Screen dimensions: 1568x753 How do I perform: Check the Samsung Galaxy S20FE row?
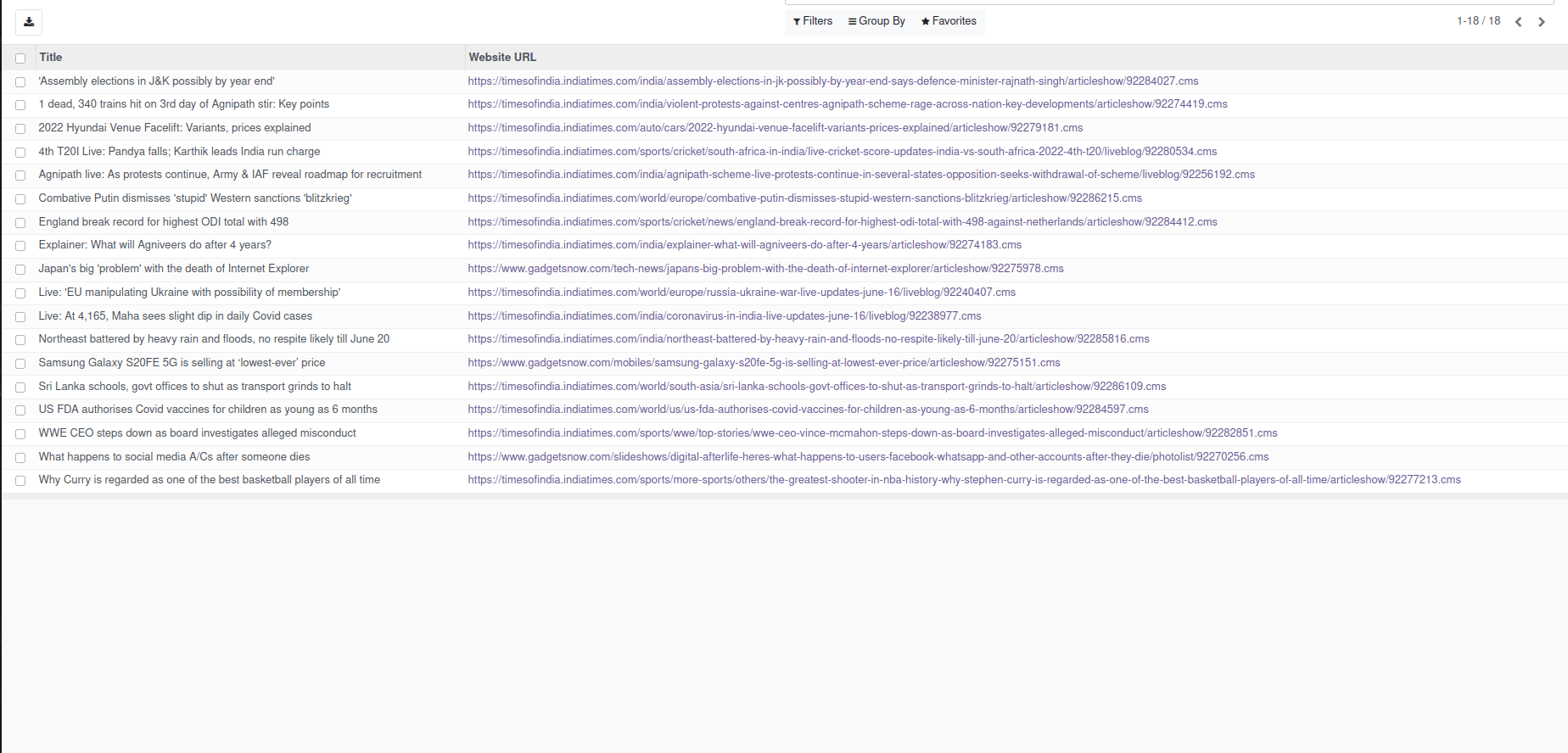point(20,364)
